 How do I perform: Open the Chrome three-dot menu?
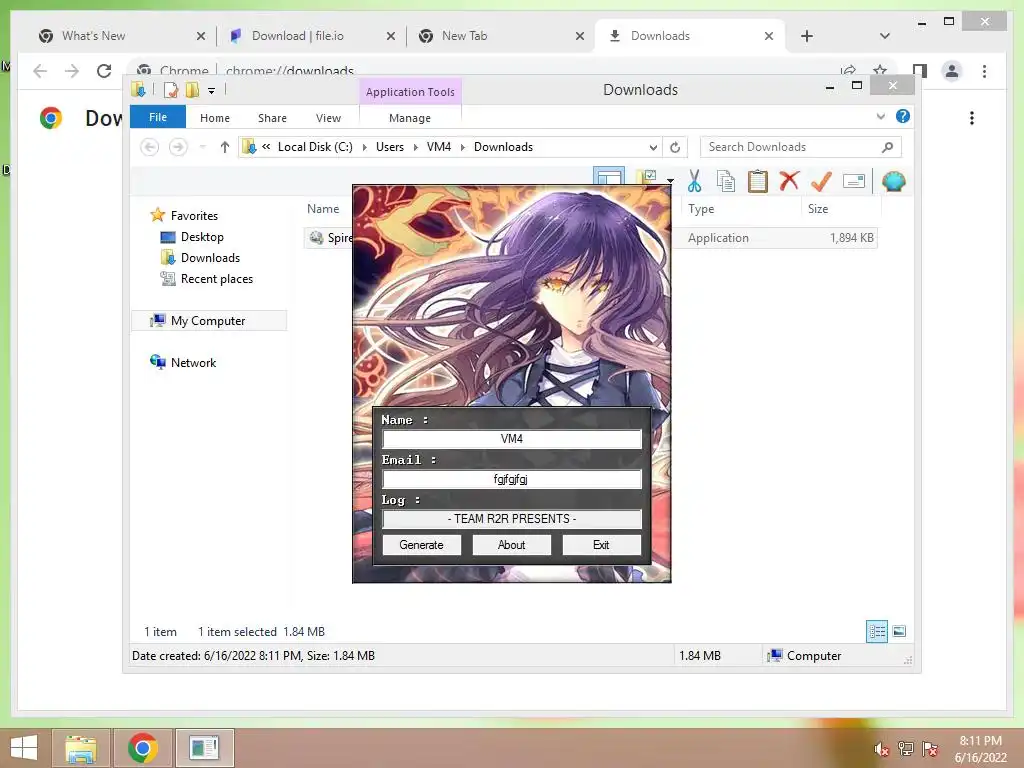[x=984, y=71]
